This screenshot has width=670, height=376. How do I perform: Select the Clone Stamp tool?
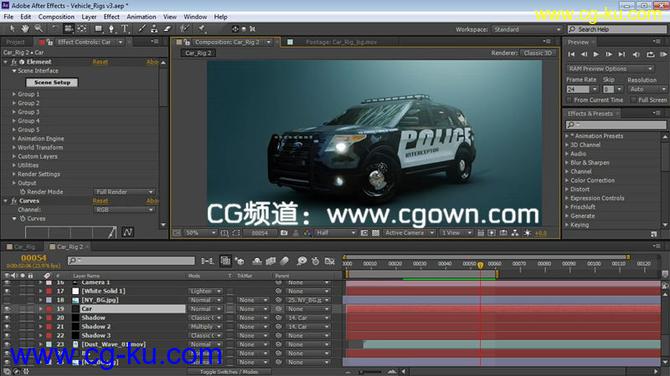[x=154, y=29]
